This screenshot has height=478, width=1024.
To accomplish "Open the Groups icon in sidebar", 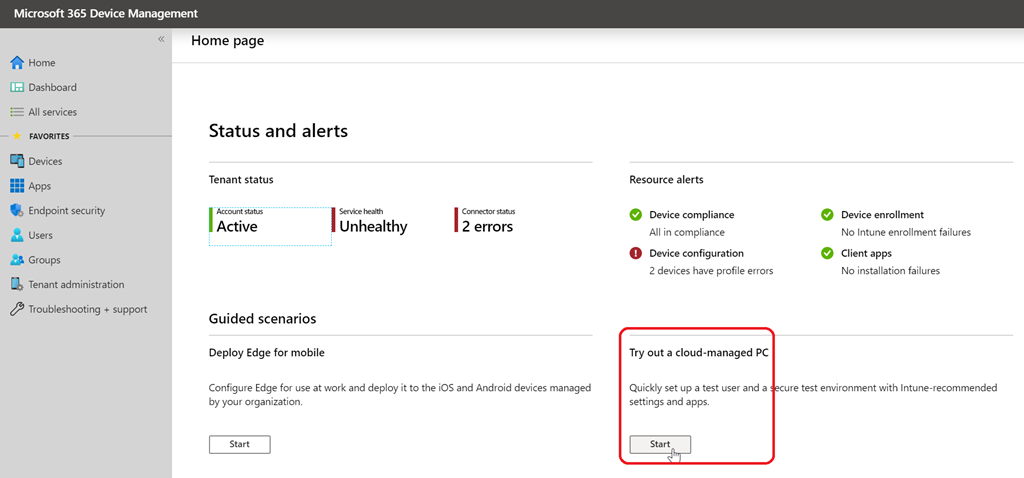I will pos(17,260).
